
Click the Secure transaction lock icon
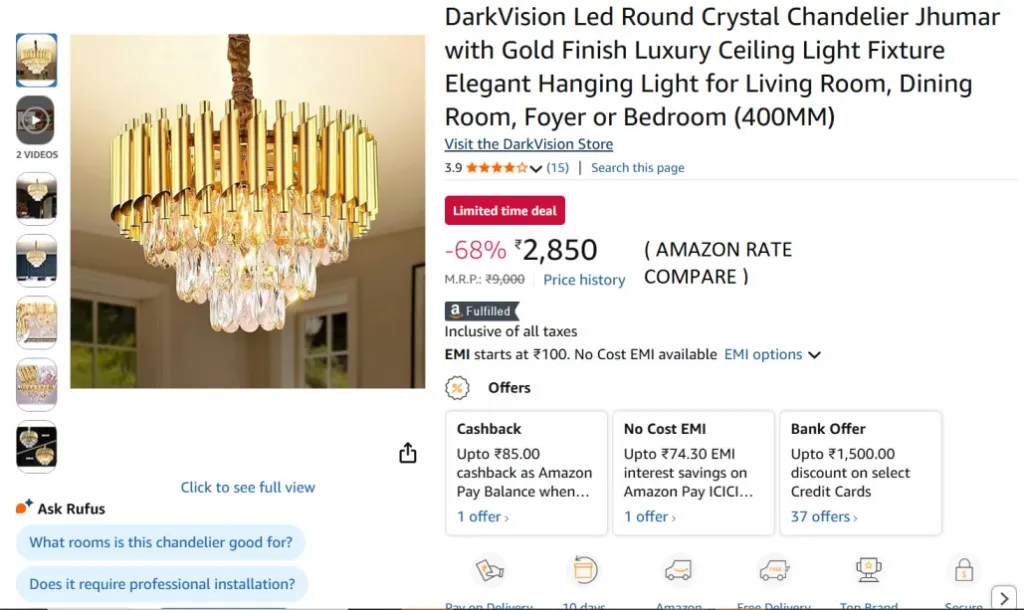click(x=963, y=570)
